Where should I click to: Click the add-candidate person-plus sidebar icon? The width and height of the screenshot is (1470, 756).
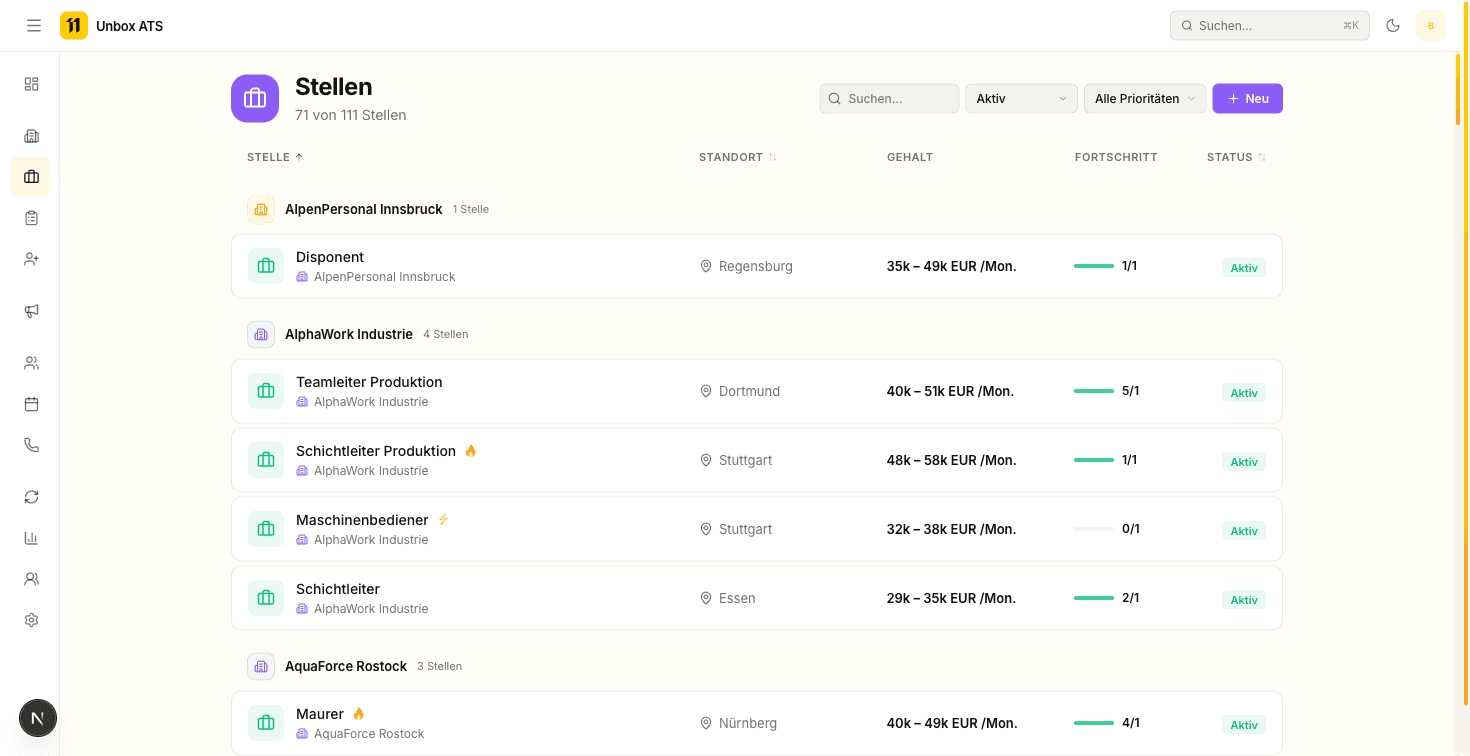pyautogui.click(x=31, y=259)
